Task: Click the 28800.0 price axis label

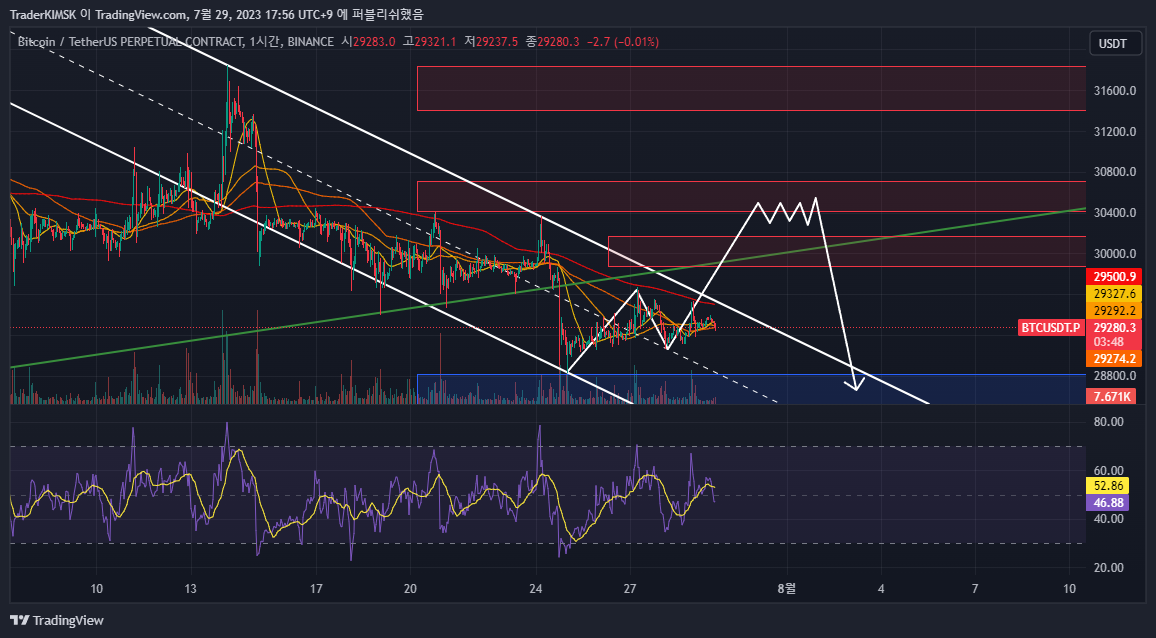Action: [1113, 375]
